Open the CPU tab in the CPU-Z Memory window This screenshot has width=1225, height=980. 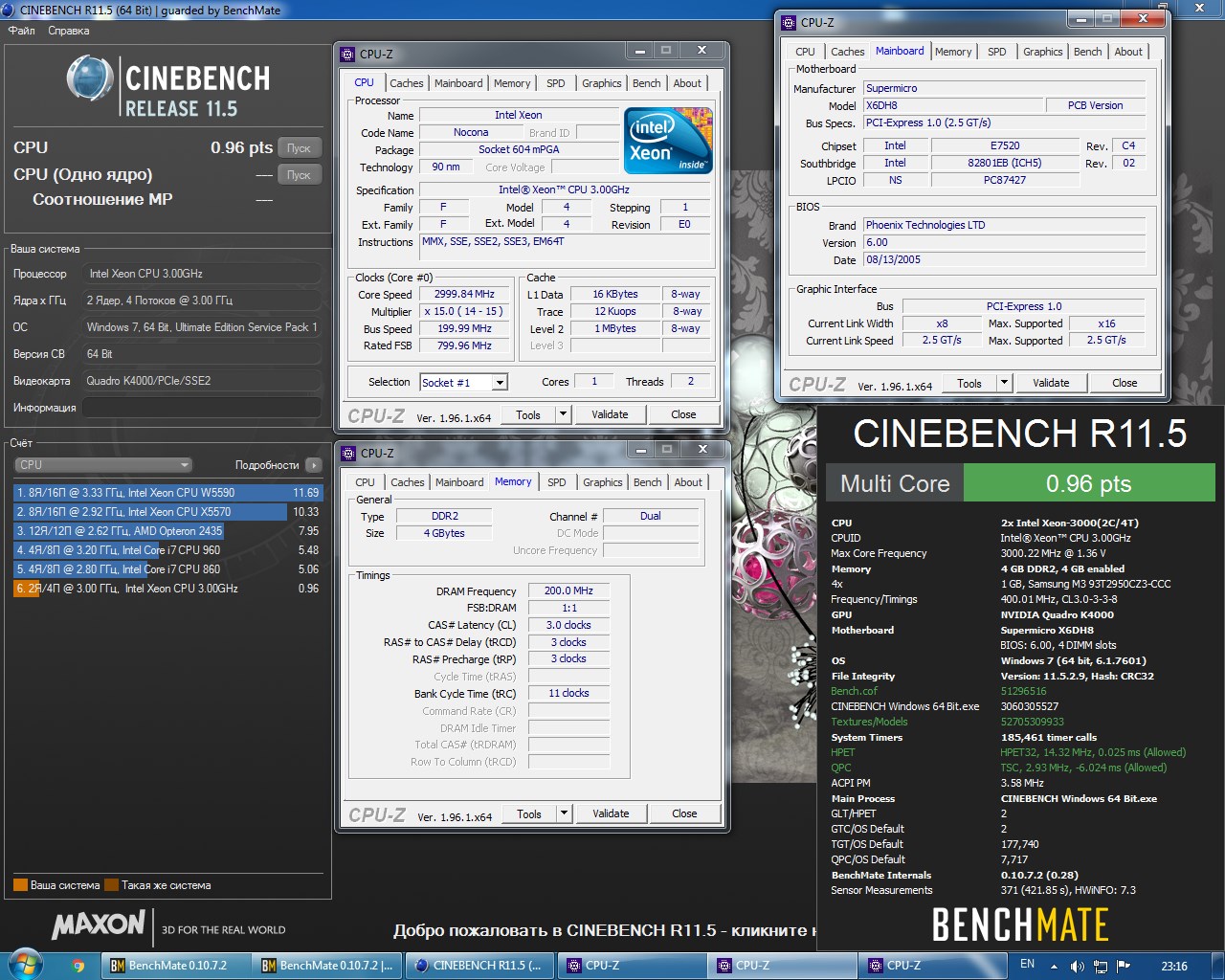point(365,482)
